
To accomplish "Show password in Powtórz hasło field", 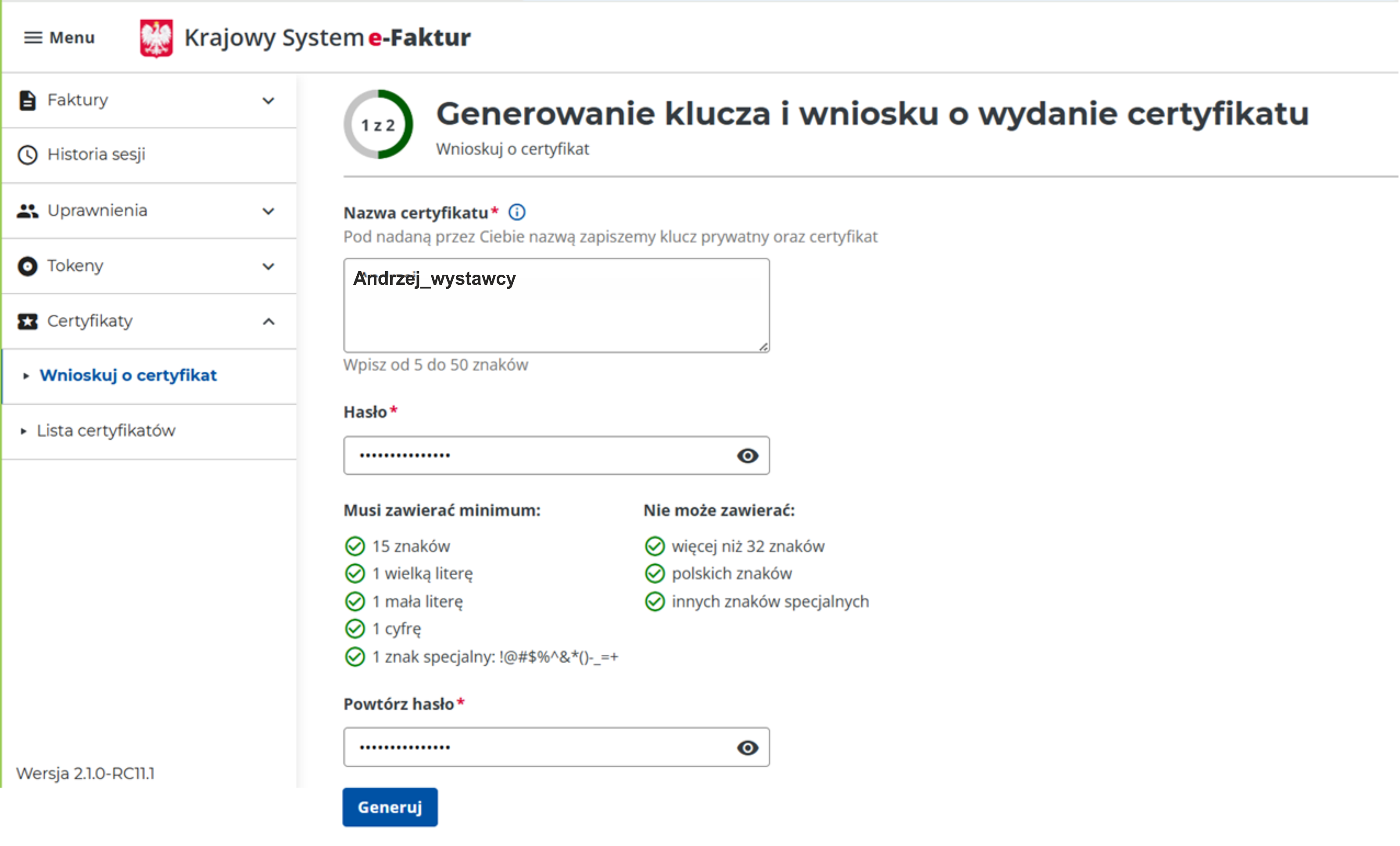I will pos(747,748).
